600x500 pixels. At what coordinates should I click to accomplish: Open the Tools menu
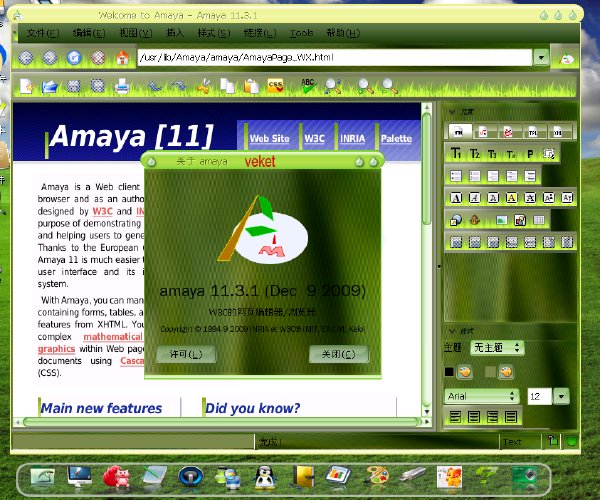[302, 33]
